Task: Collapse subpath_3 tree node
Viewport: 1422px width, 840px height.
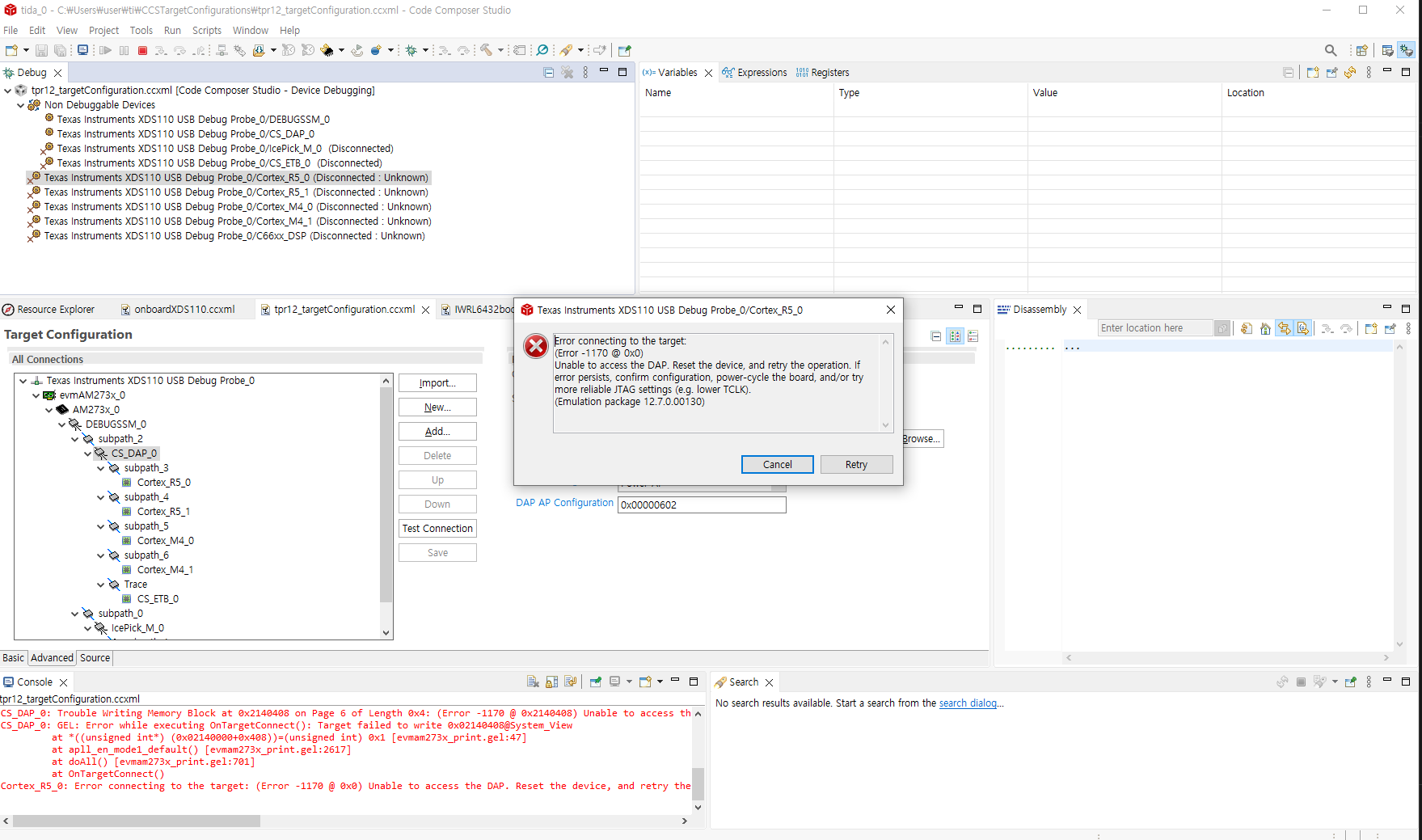Action: 101,468
